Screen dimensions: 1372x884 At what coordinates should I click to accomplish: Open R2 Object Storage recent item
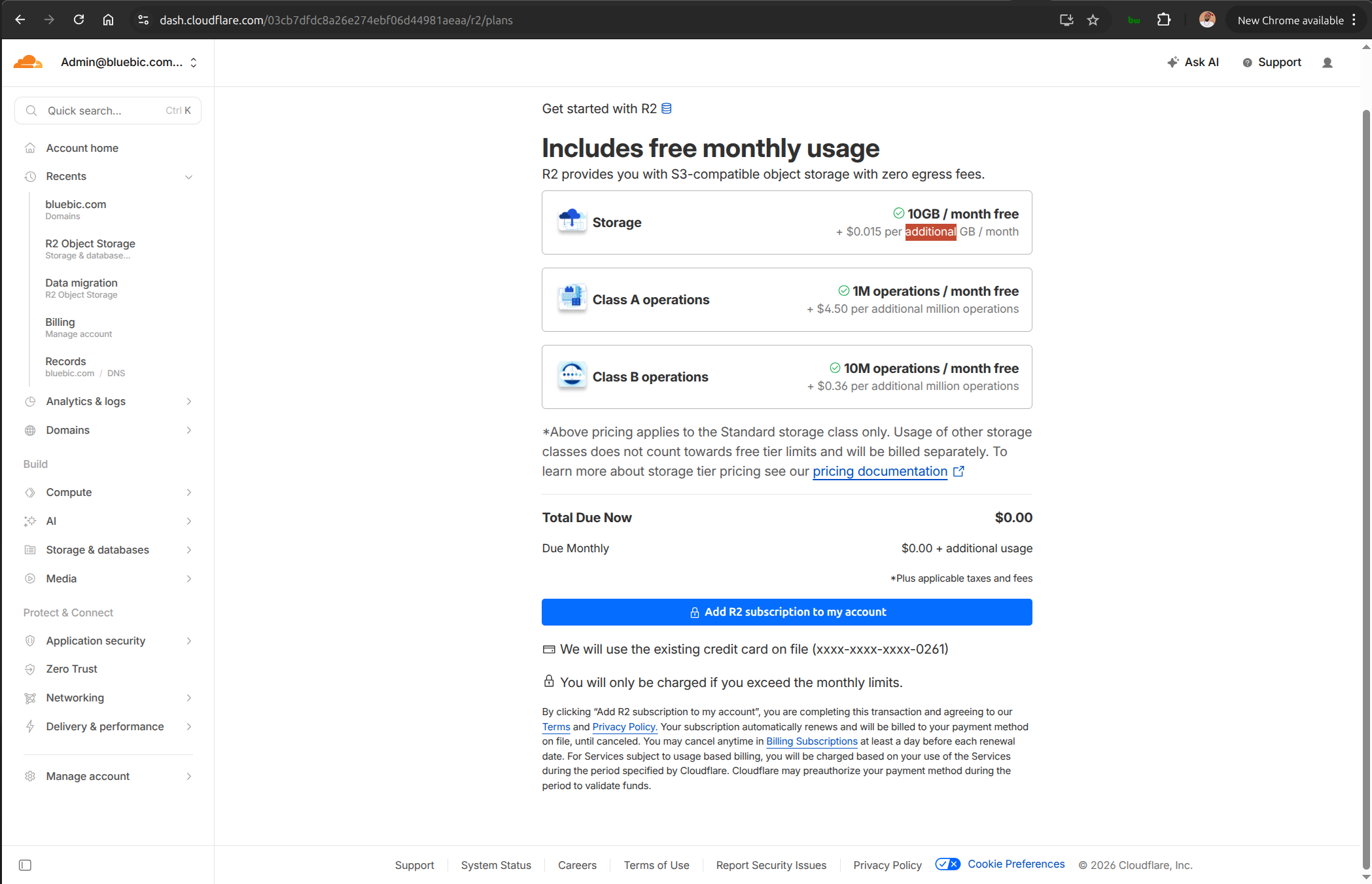click(x=90, y=243)
